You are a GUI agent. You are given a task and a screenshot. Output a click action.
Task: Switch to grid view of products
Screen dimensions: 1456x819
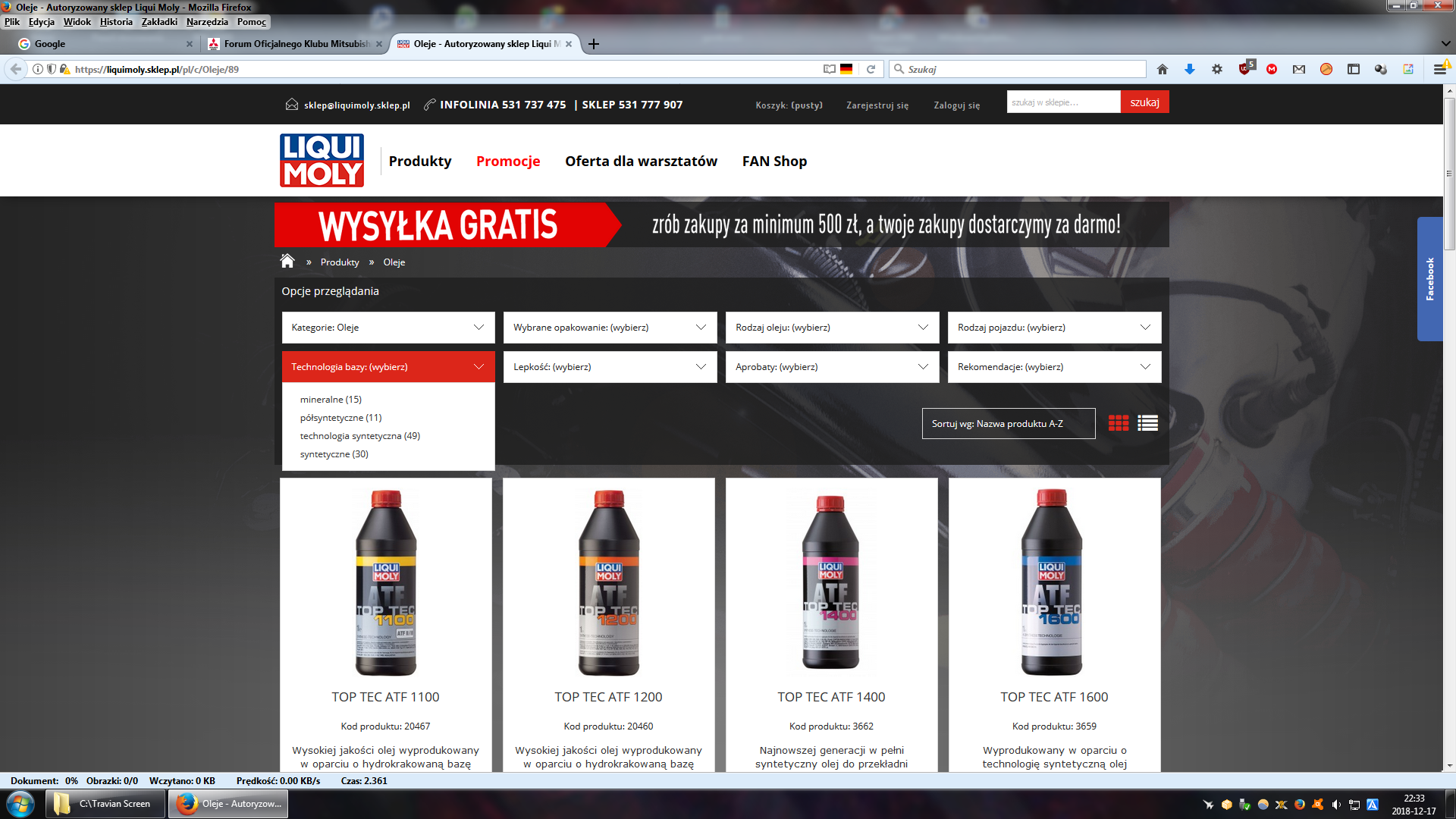[1119, 423]
